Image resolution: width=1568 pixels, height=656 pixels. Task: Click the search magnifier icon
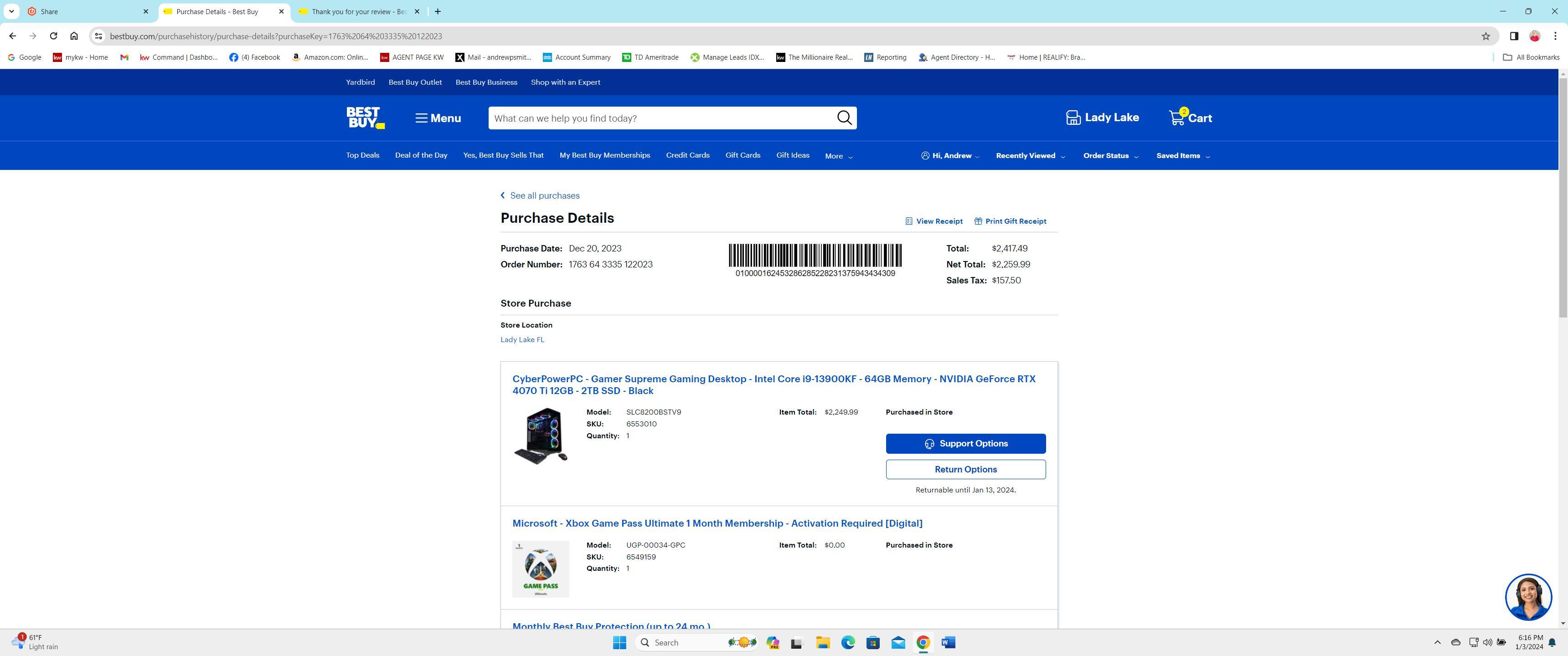[x=844, y=118]
